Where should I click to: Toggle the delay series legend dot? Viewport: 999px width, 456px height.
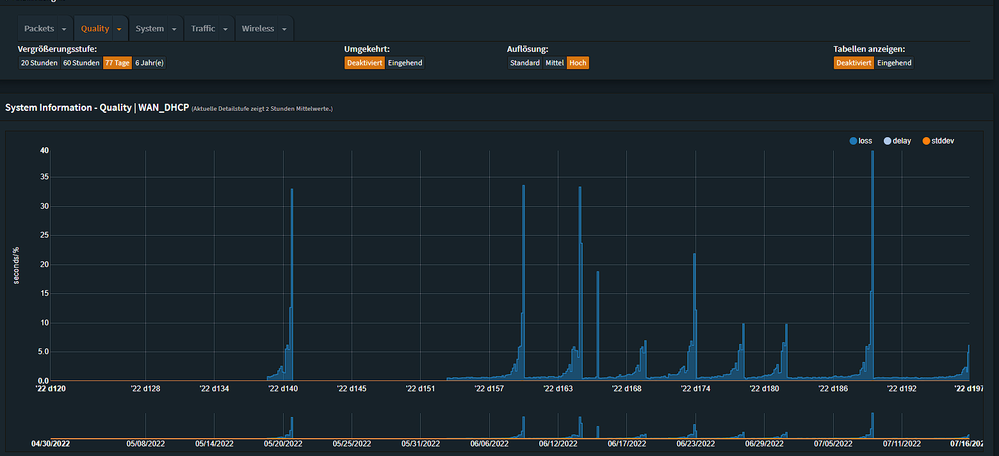click(x=887, y=141)
